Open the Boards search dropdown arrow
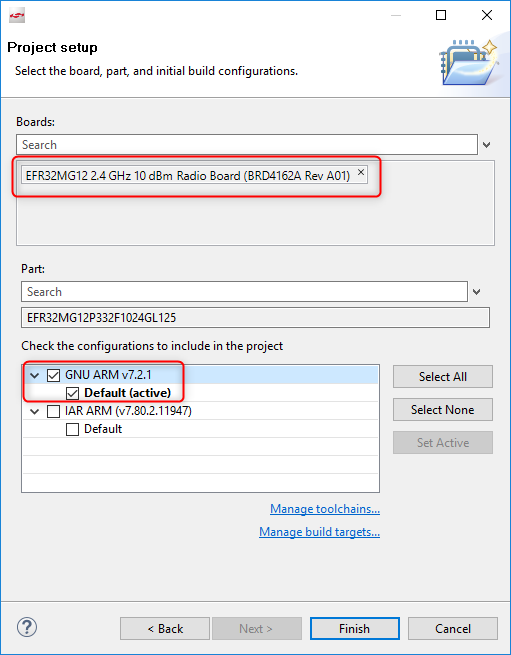 click(486, 145)
